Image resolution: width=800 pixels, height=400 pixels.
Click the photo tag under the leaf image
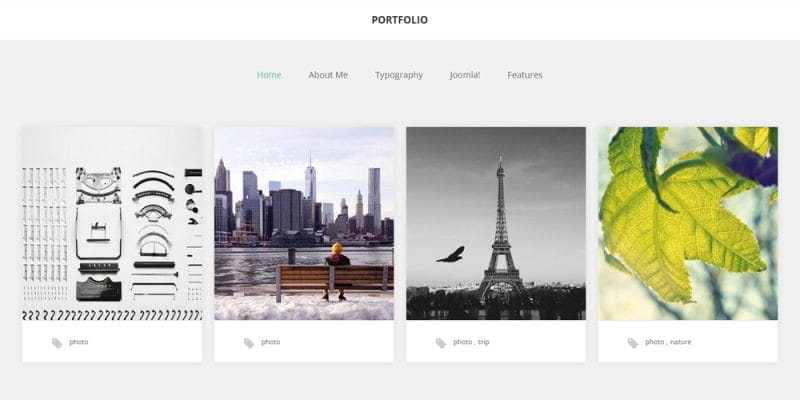click(x=654, y=342)
